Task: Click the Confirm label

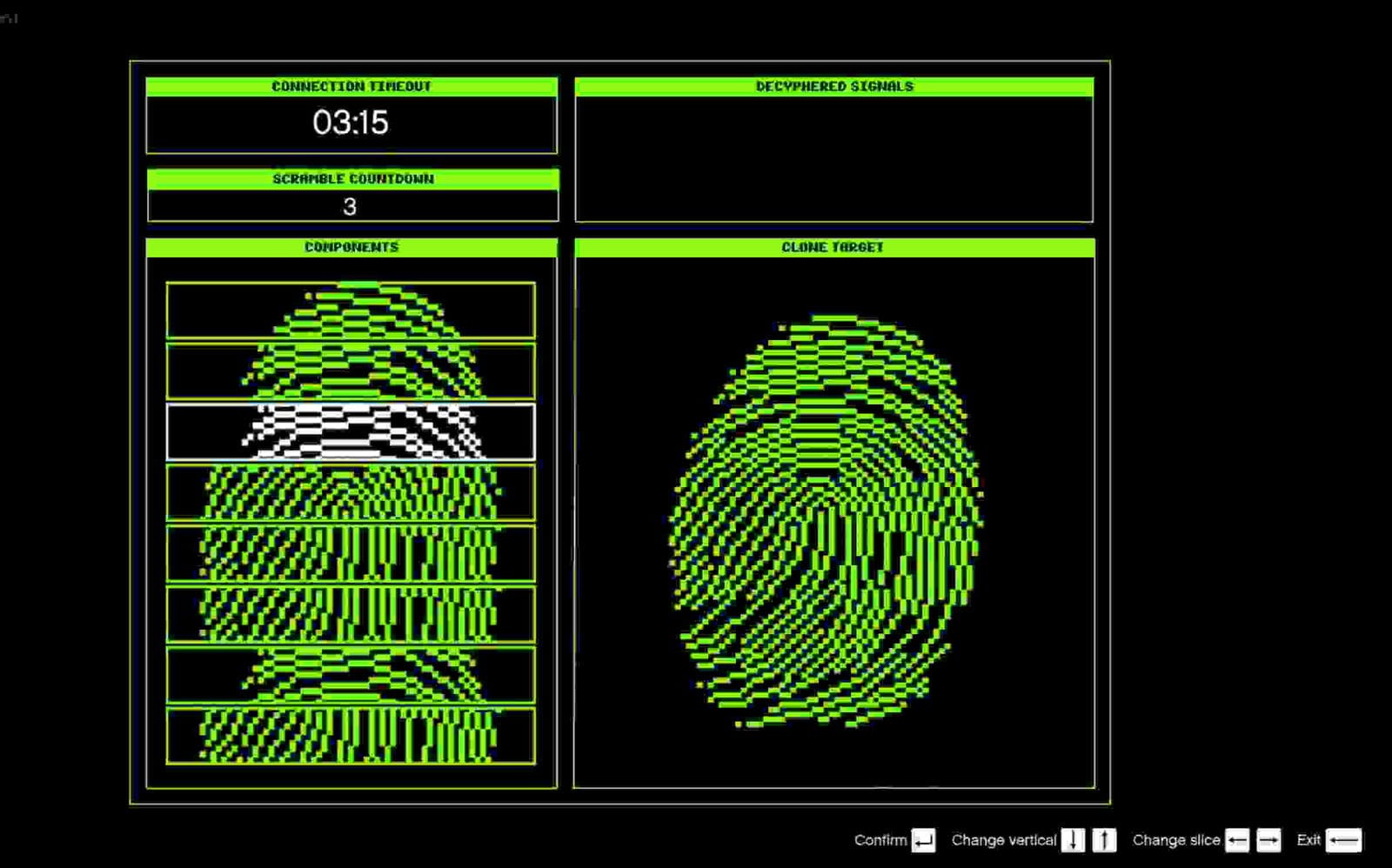Action: coord(880,840)
